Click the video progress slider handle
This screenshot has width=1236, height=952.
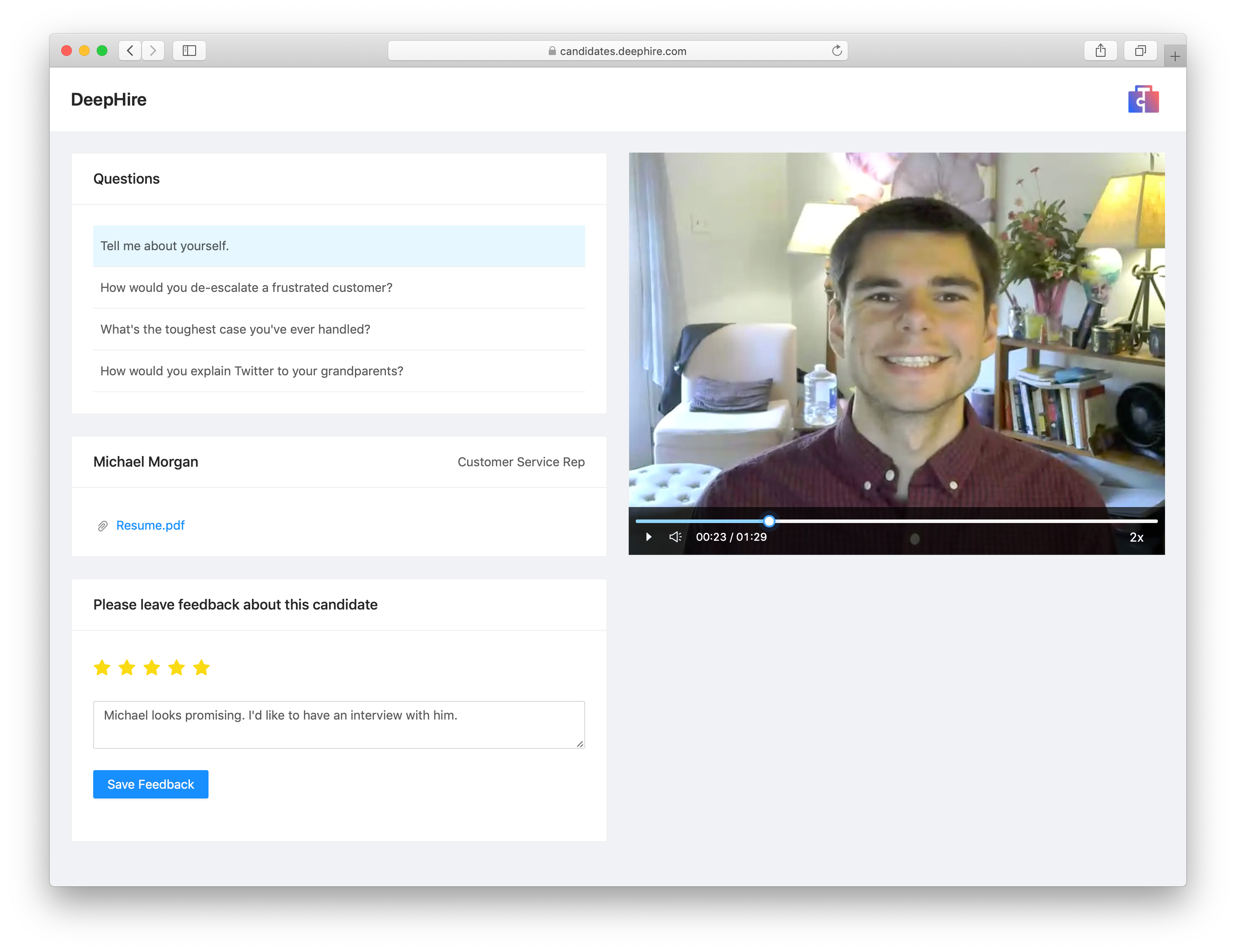pos(768,521)
